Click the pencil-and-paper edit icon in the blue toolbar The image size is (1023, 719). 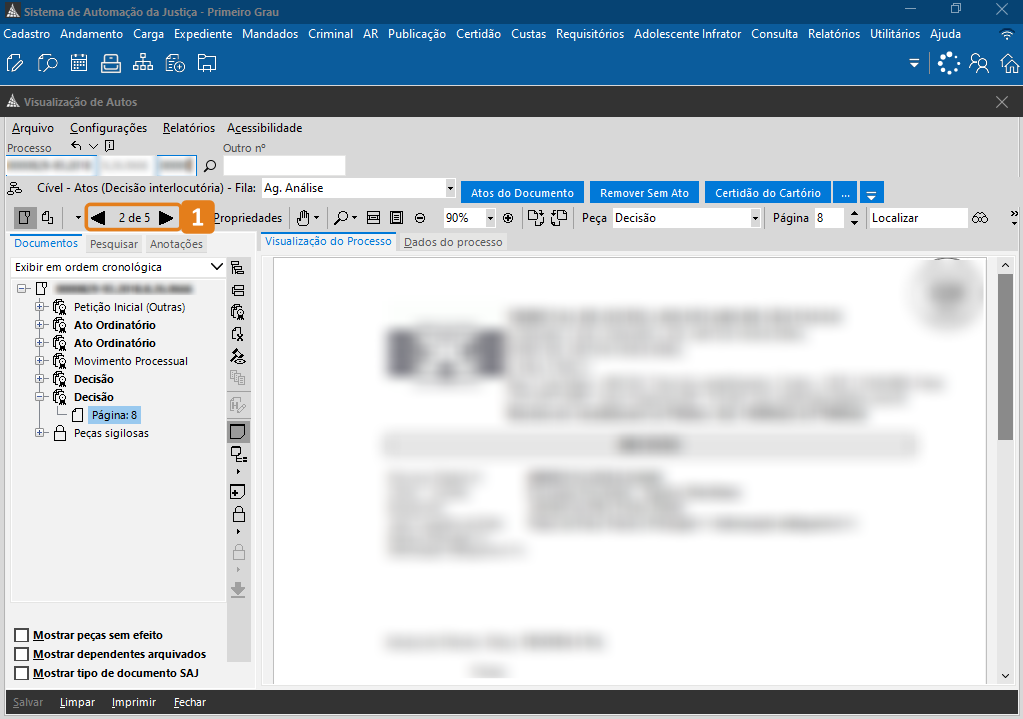point(15,63)
